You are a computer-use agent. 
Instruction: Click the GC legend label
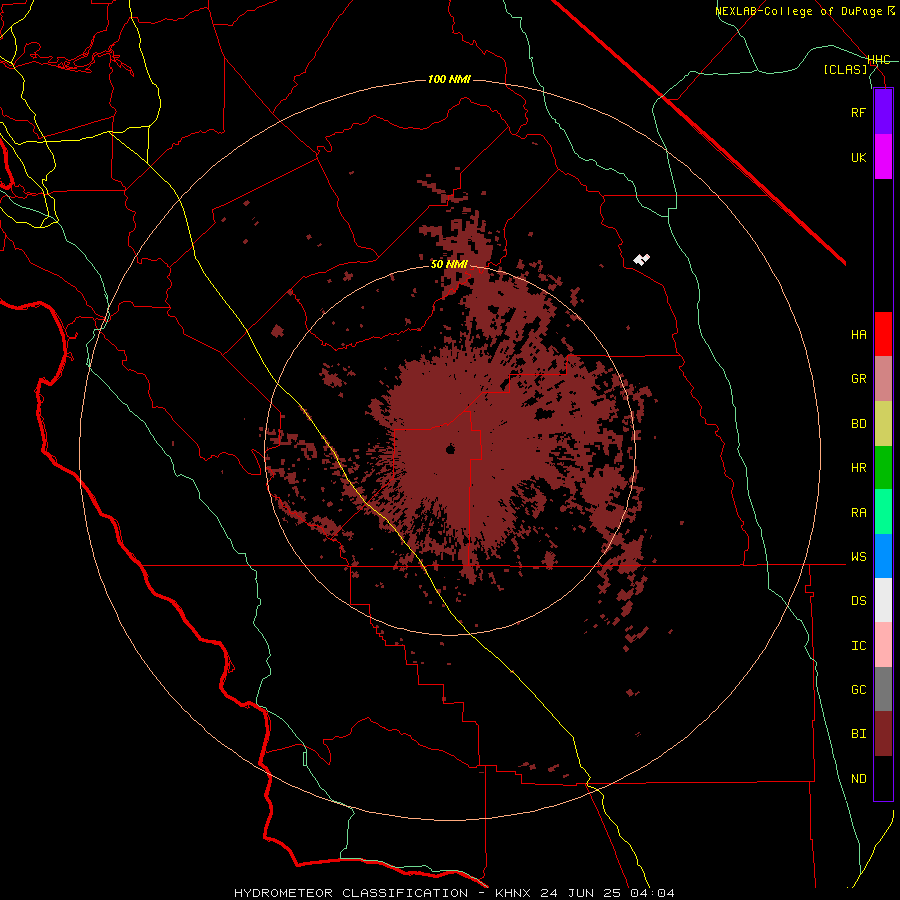(x=858, y=690)
